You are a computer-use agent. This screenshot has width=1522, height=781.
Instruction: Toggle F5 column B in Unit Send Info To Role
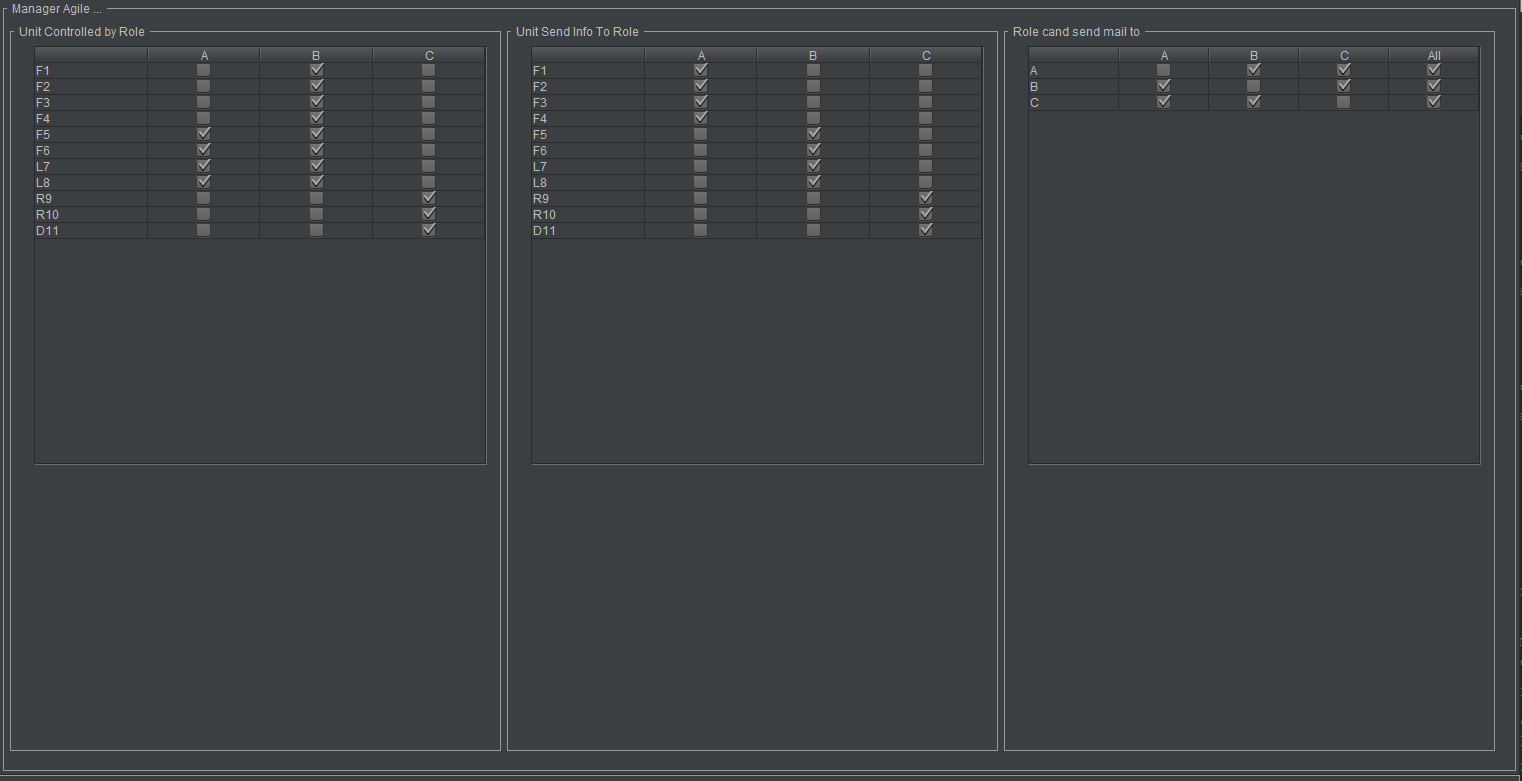coord(813,135)
